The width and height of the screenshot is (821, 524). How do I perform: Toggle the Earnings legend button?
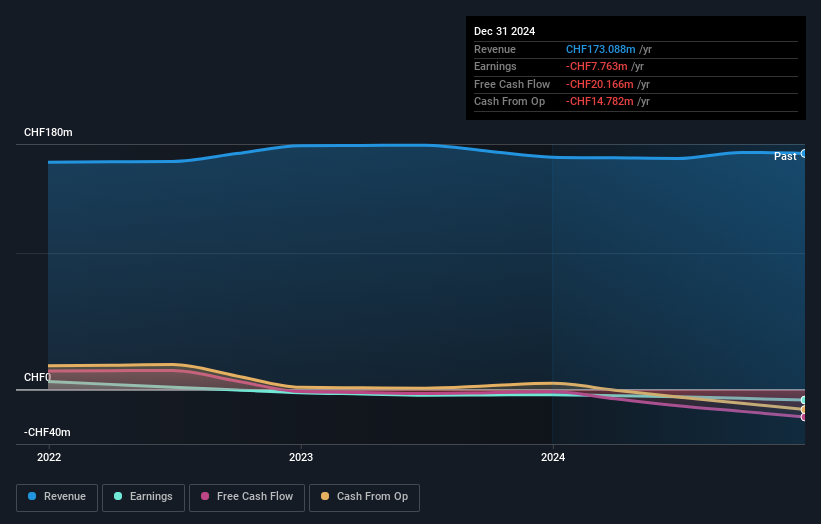[143, 497]
